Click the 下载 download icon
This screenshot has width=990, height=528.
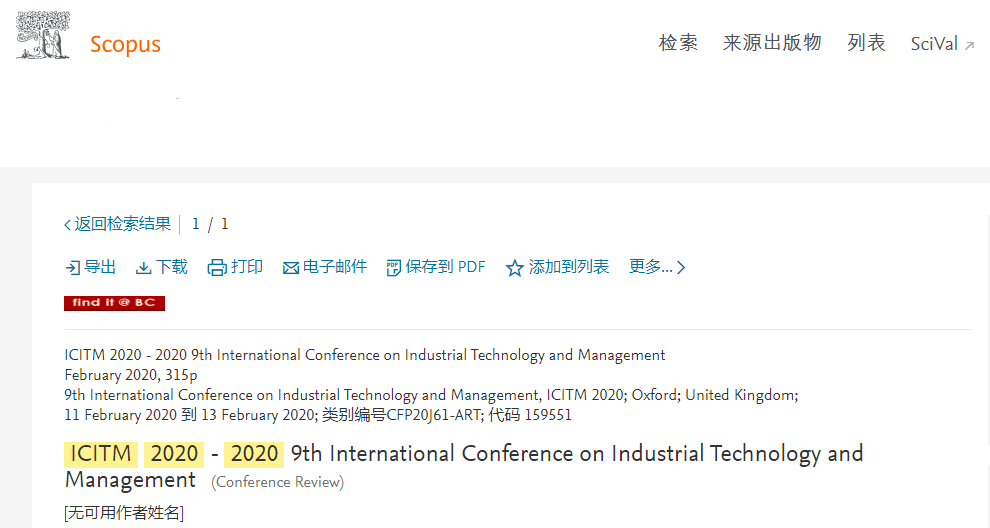tap(143, 268)
